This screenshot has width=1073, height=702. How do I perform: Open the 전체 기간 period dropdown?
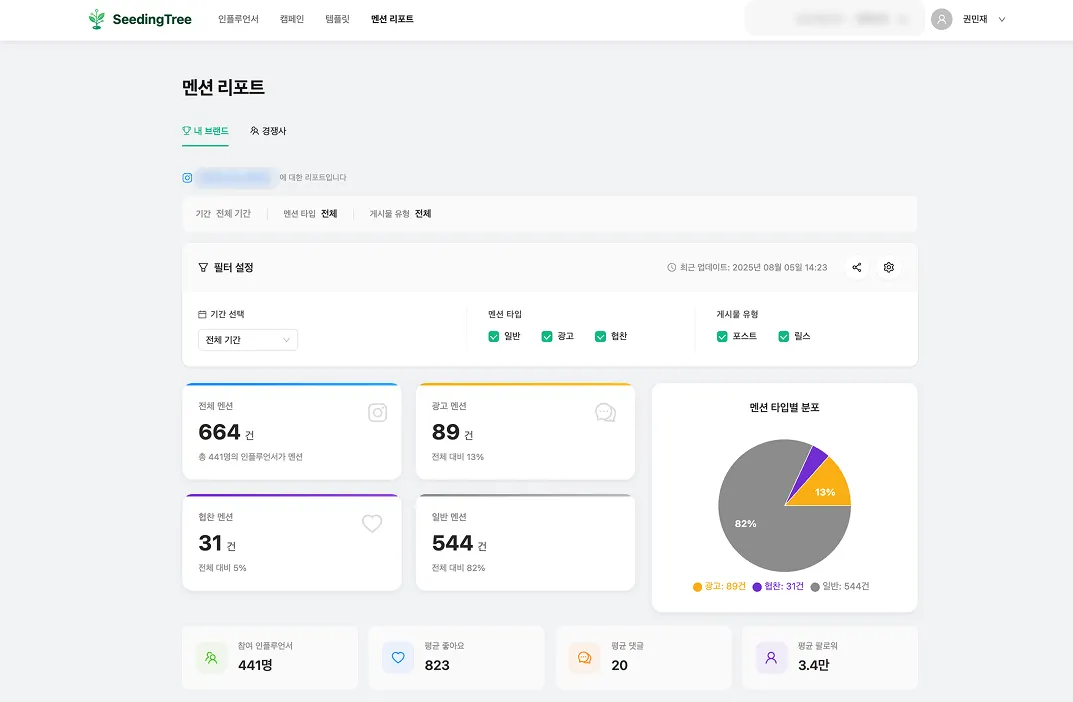point(248,340)
